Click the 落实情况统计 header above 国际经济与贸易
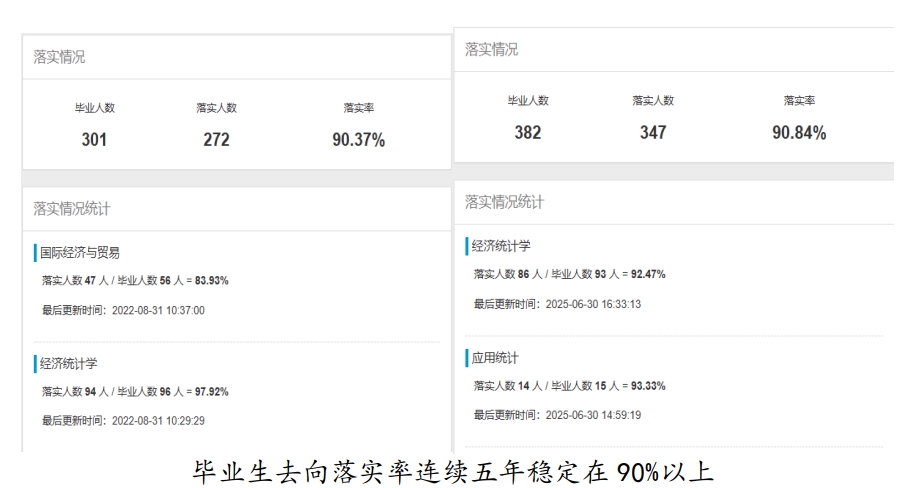 pyautogui.click(x=72, y=209)
